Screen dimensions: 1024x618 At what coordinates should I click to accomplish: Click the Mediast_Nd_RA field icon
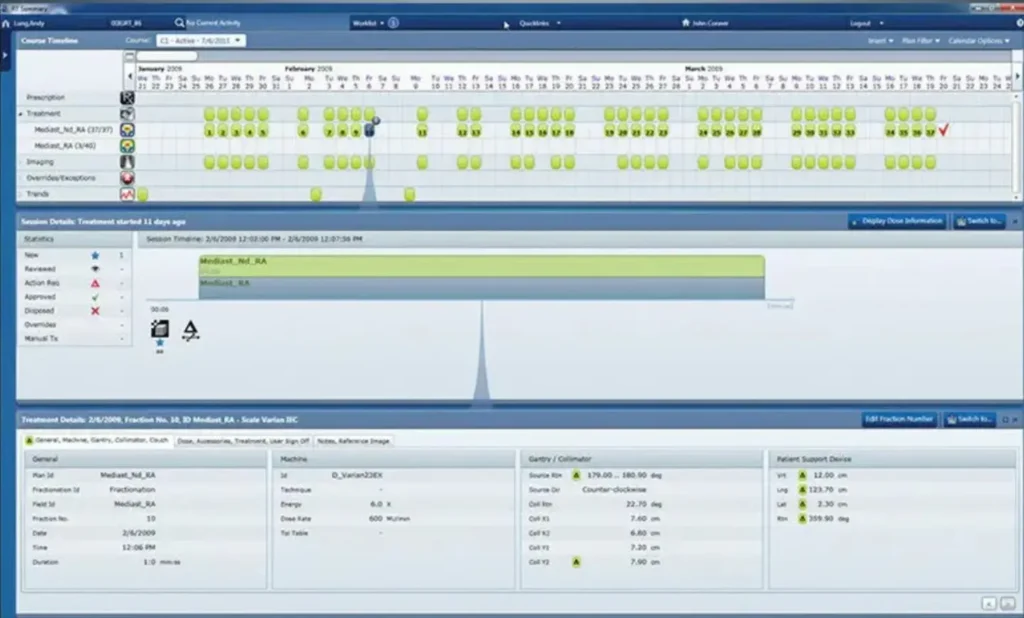(x=127, y=128)
